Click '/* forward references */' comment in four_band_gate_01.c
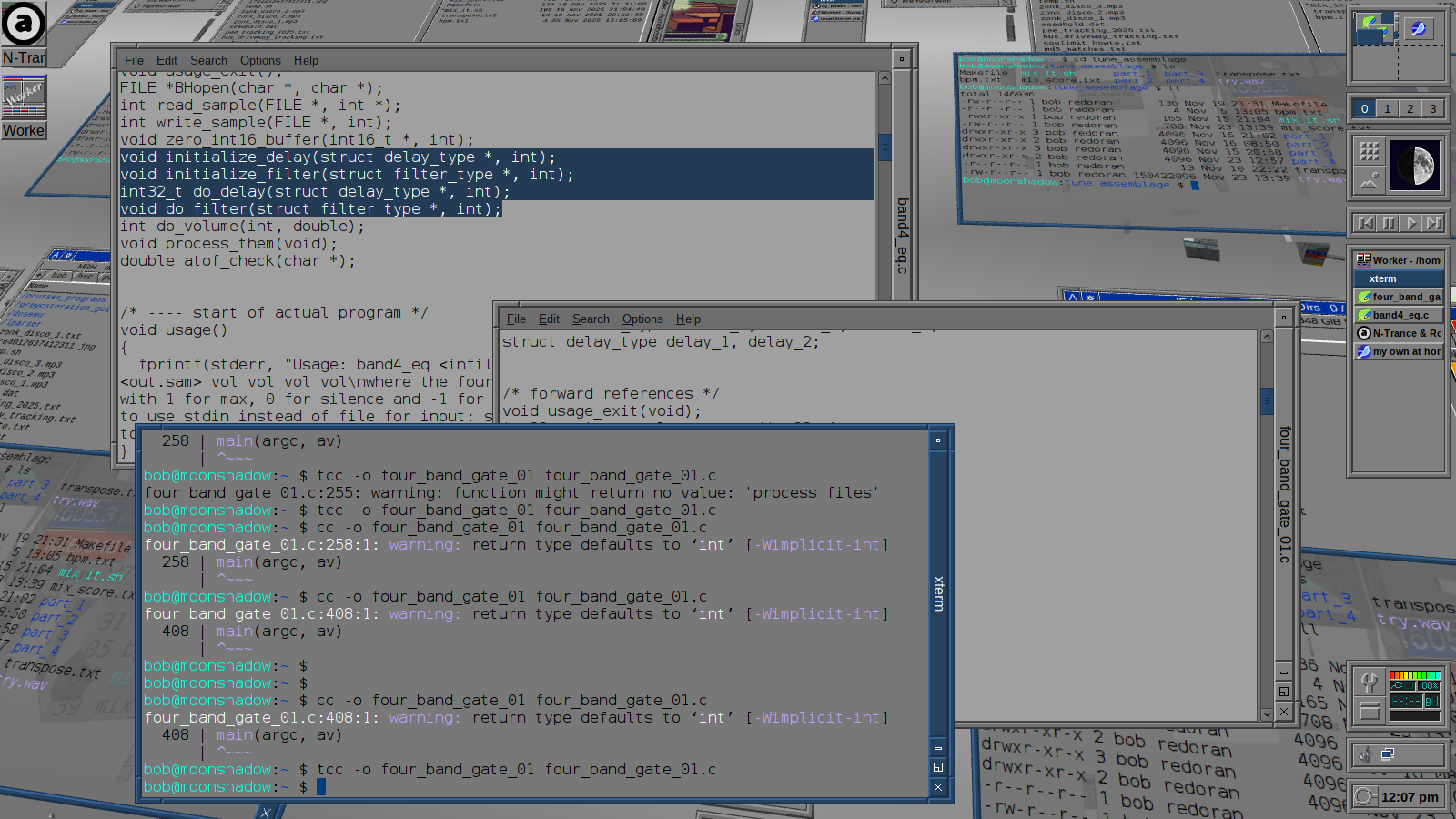 [611, 394]
